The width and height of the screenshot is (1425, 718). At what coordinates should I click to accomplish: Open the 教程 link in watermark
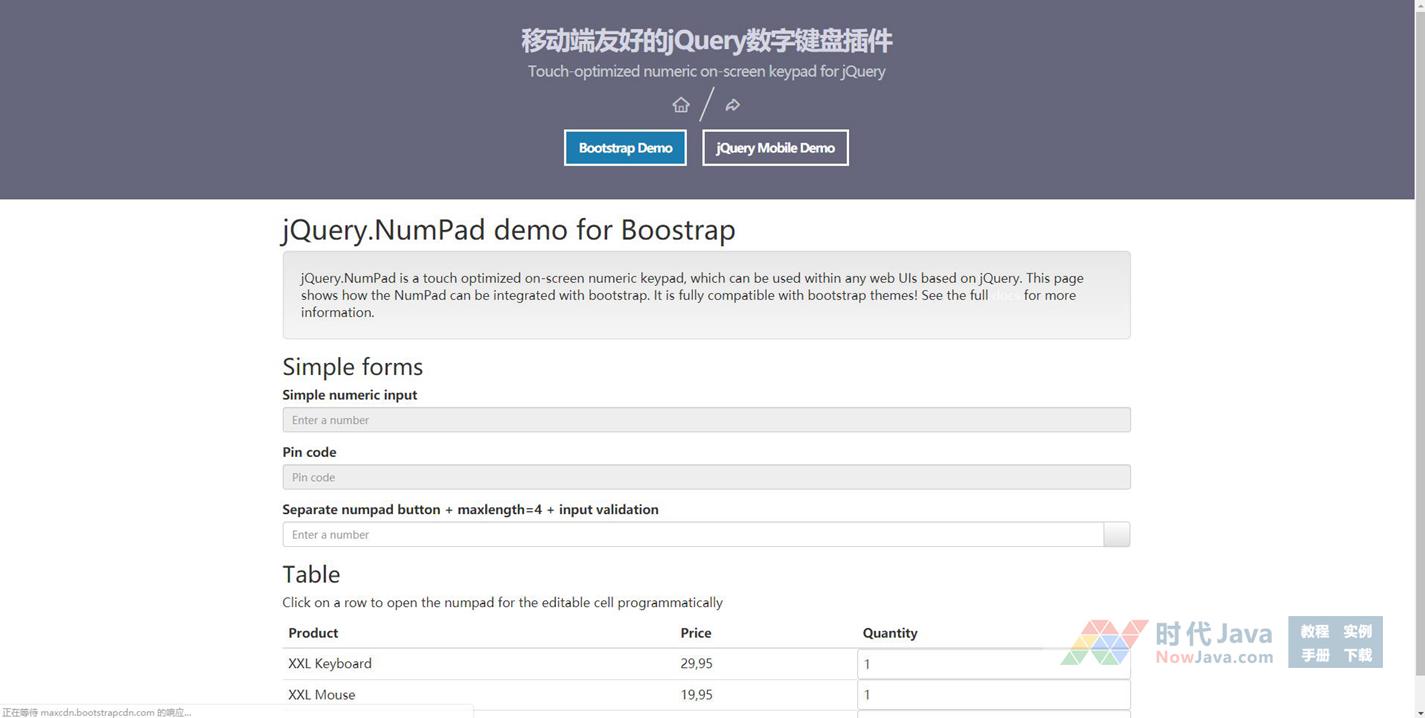pos(1314,631)
